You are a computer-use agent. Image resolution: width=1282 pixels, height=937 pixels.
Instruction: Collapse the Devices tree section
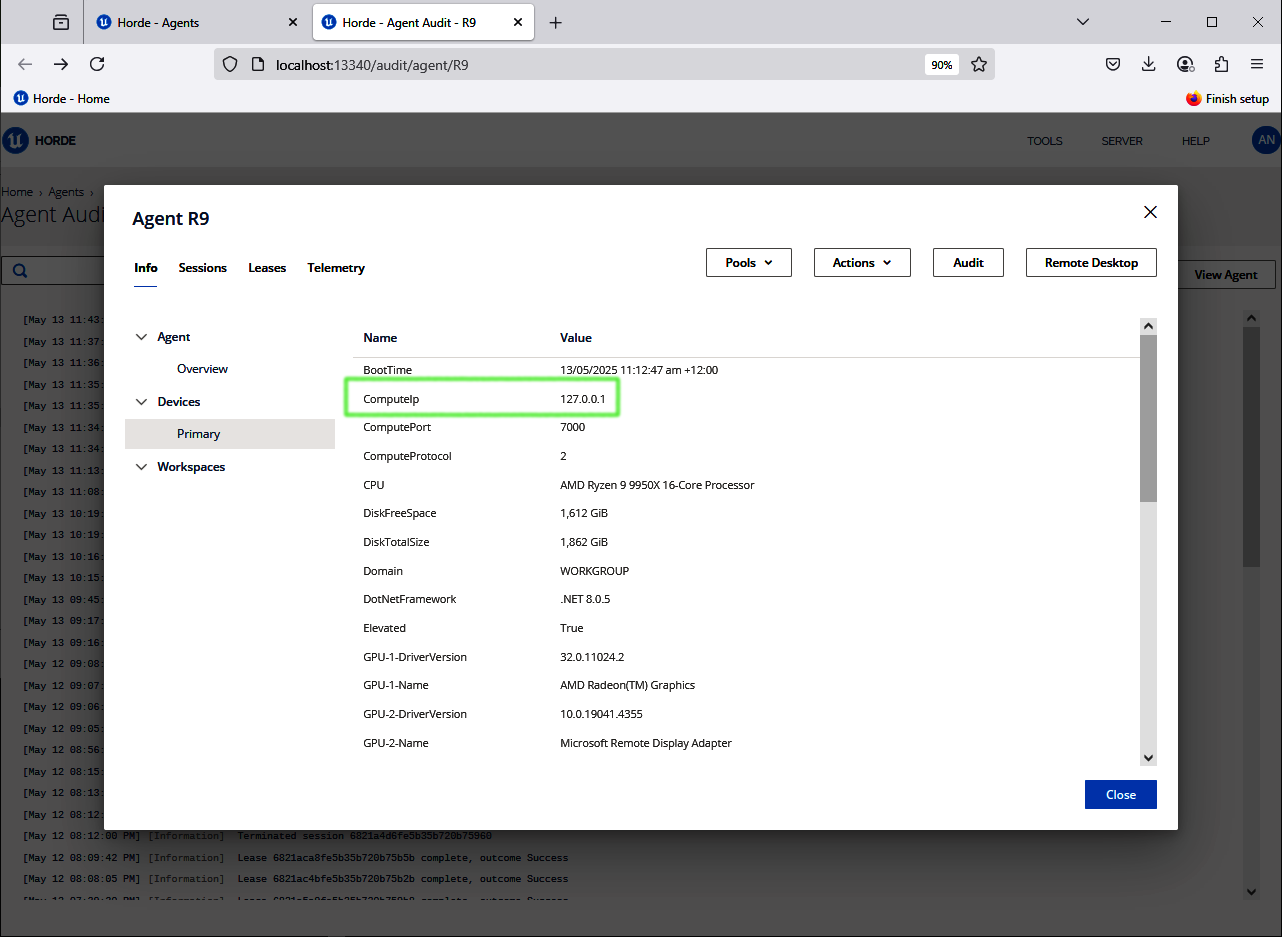click(141, 402)
